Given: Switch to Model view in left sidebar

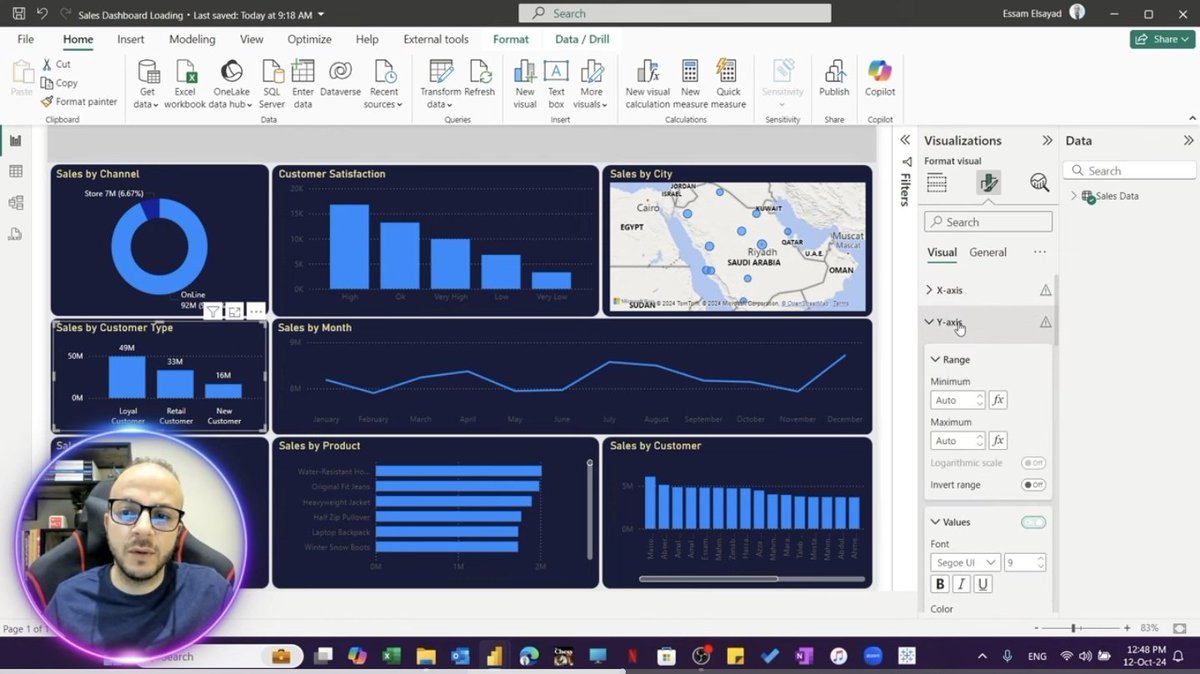Looking at the screenshot, I should 15,203.
